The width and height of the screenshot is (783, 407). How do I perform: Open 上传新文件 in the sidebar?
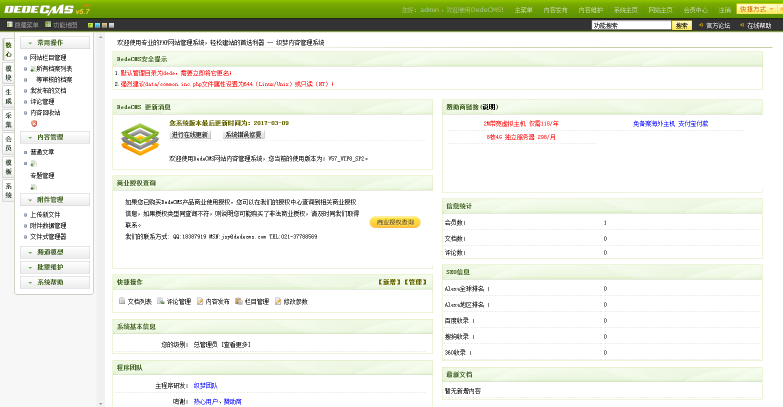pos(45,215)
